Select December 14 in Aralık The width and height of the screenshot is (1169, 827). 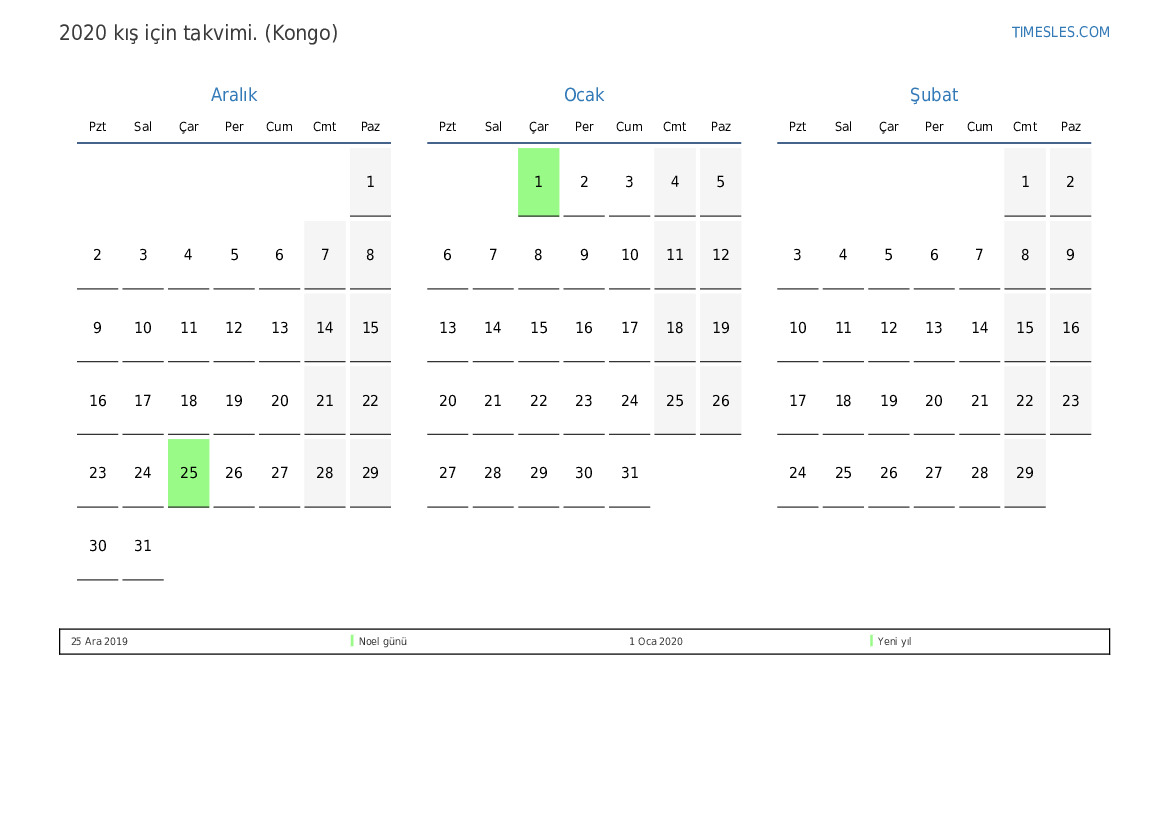[x=325, y=327]
